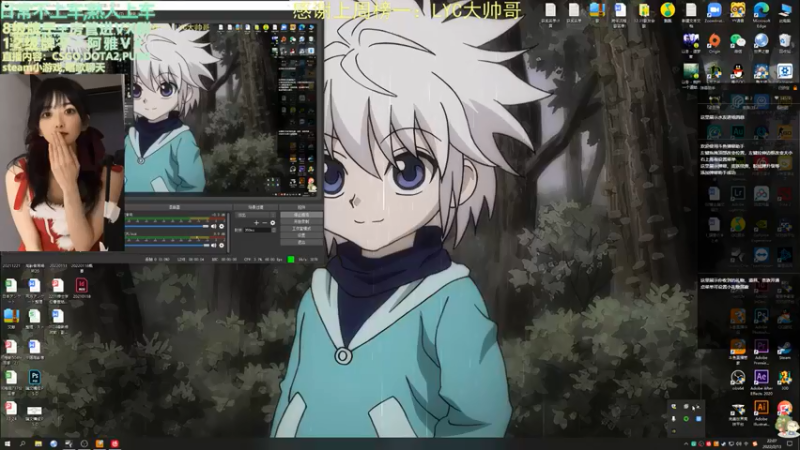The image size is (800, 450).
Task: Mute the lower audio channel in OBS mixer
Action: (214, 245)
